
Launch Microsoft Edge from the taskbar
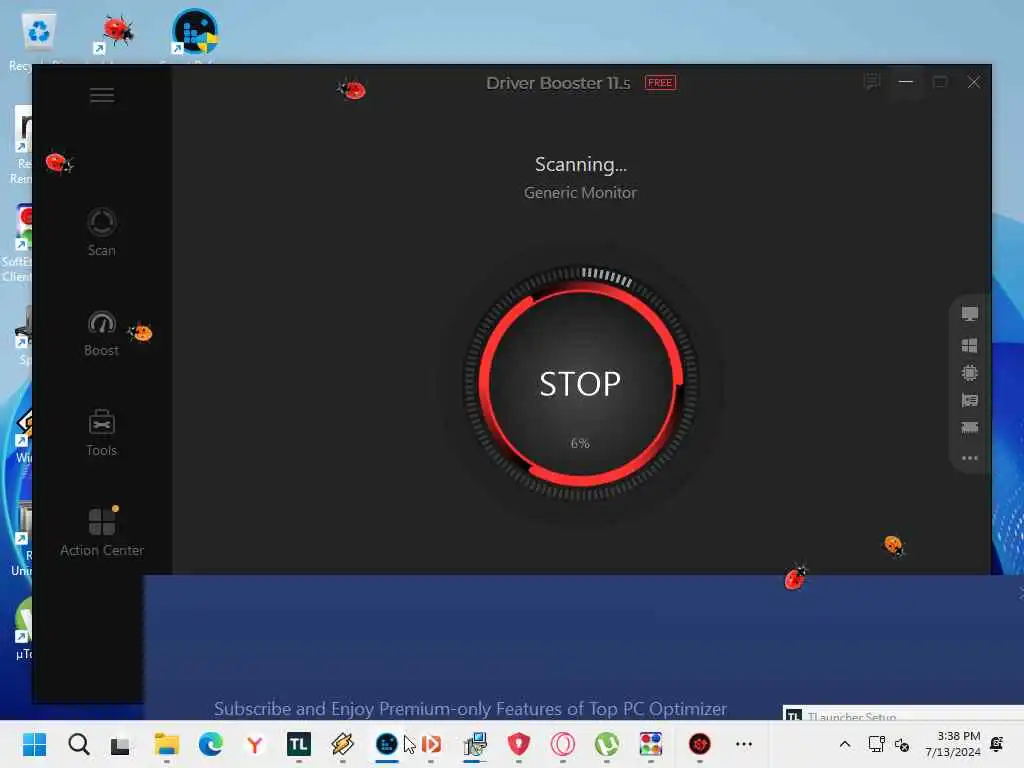210,744
